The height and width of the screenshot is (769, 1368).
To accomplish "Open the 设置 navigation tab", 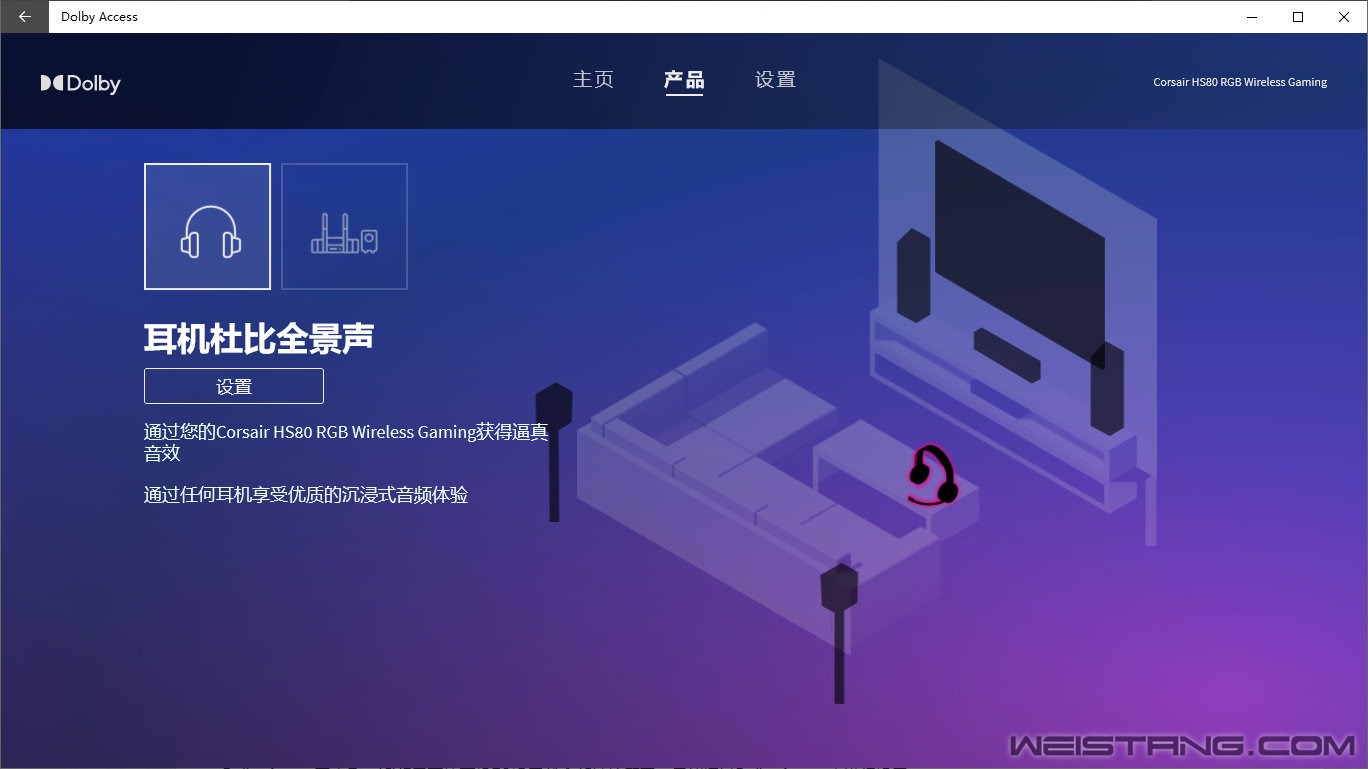I will (774, 80).
